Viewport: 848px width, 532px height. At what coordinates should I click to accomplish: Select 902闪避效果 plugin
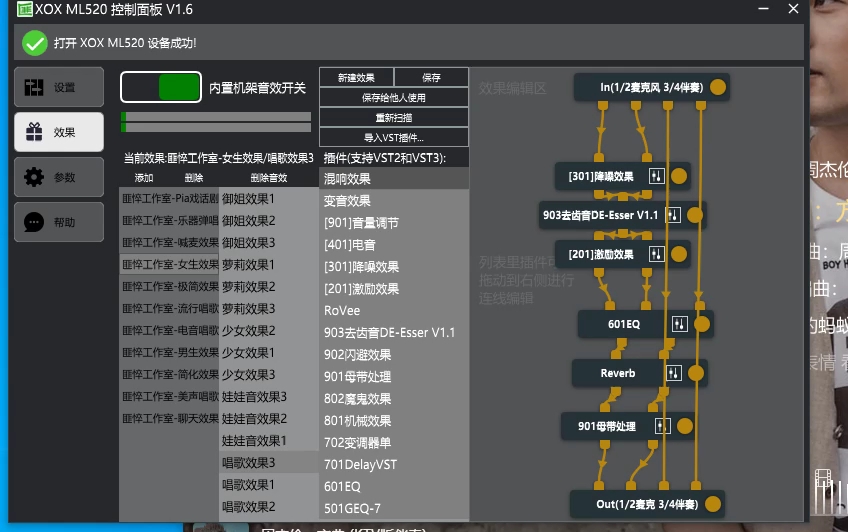394,355
